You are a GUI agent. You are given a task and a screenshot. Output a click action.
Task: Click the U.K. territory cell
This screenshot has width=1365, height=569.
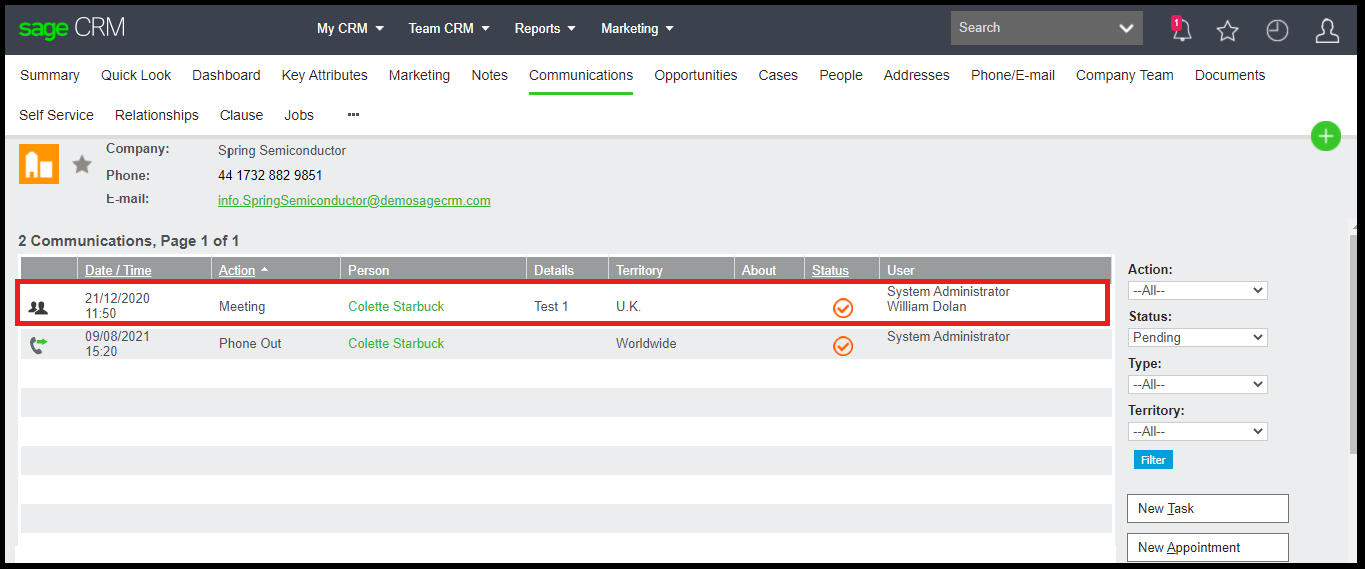point(628,306)
